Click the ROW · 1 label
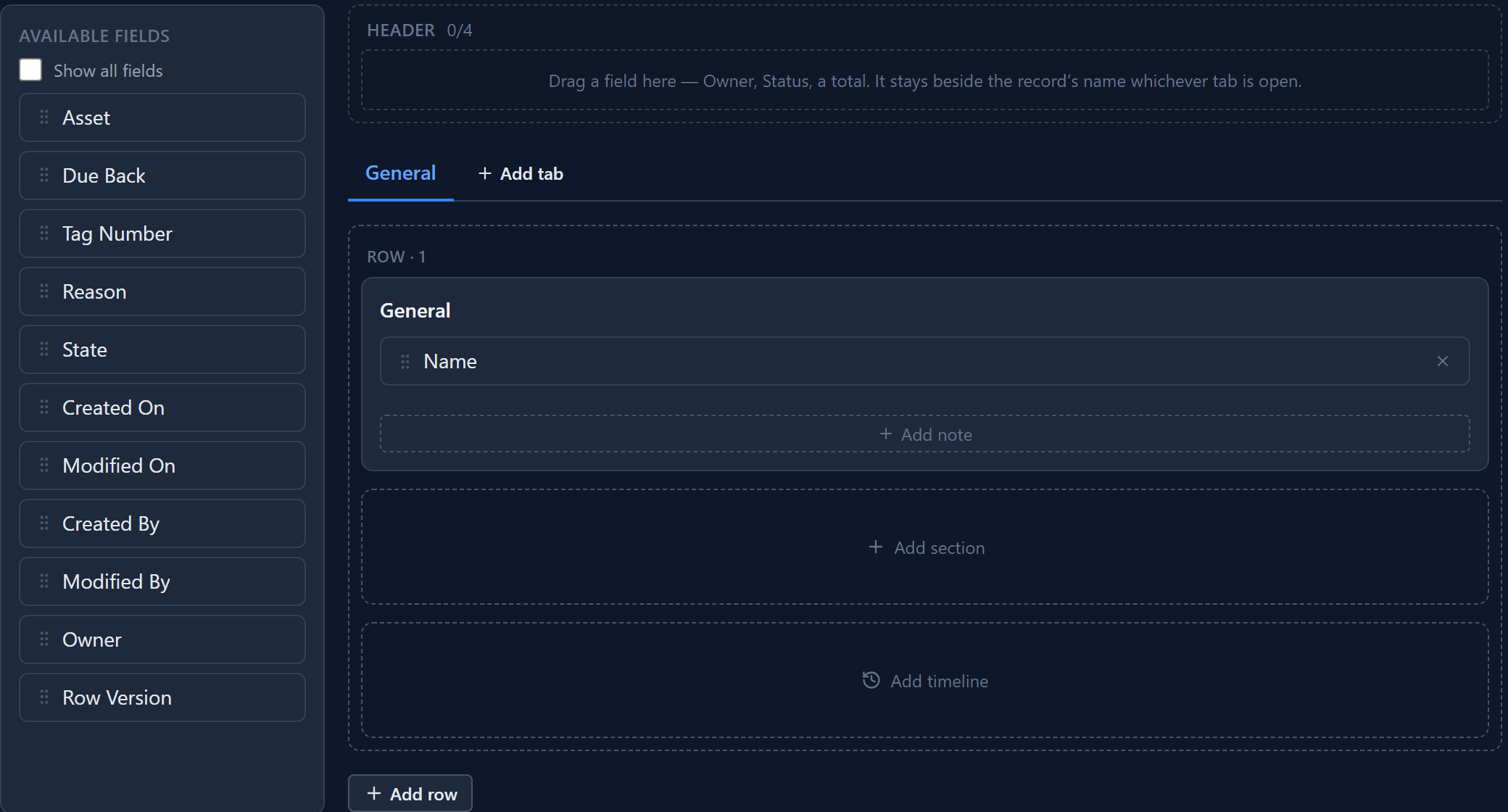Screen dimensions: 1508x812 [396, 257]
